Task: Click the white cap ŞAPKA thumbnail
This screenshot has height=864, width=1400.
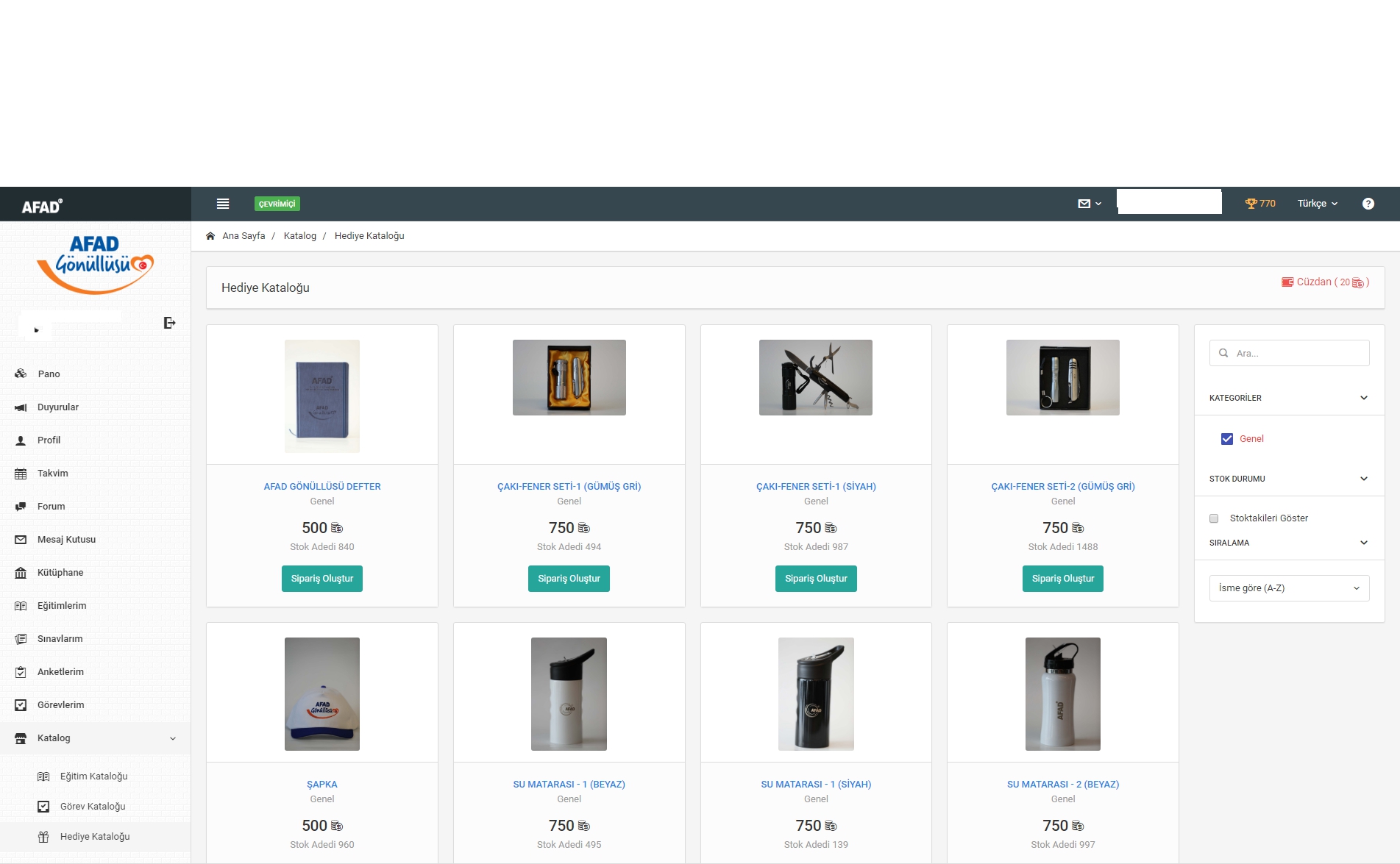Action: coord(322,694)
